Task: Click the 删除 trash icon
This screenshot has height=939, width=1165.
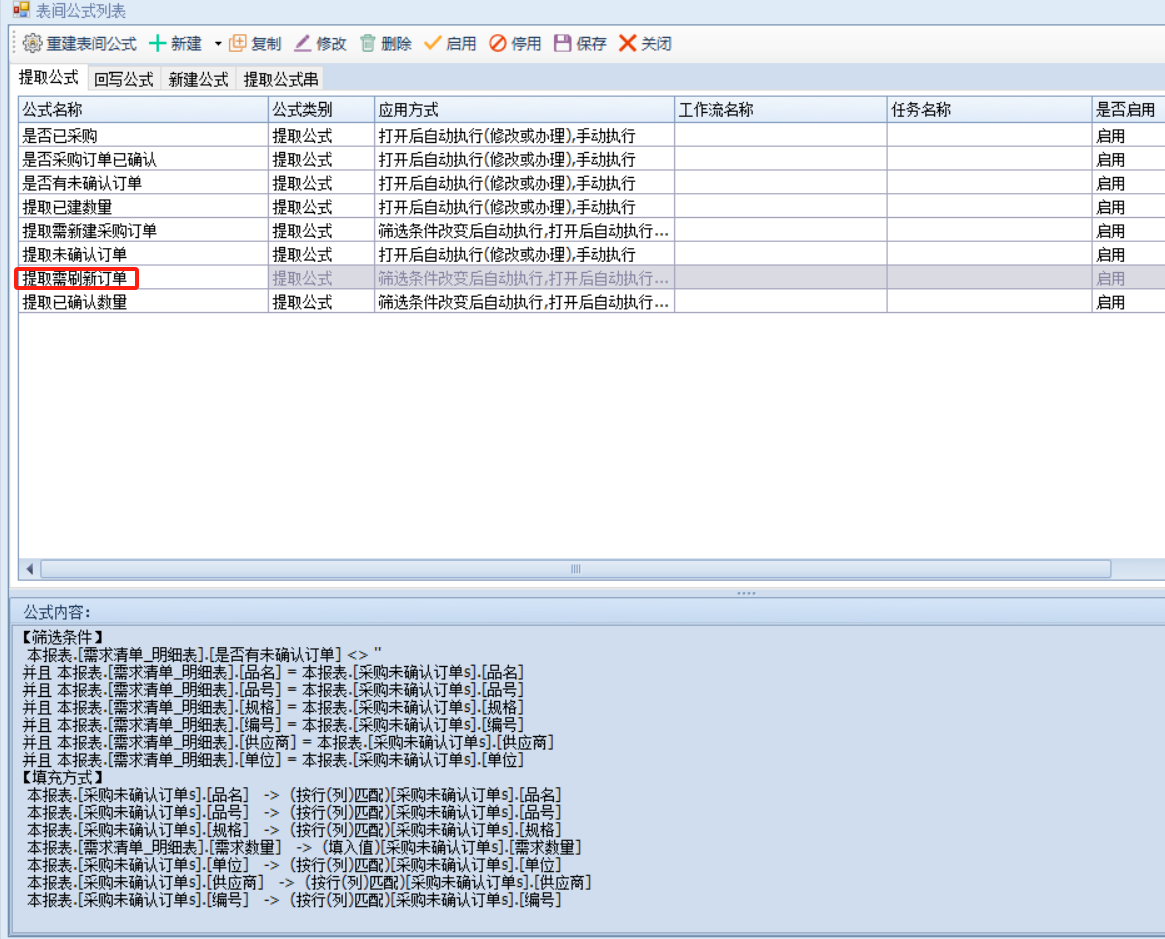Action: [x=368, y=44]
